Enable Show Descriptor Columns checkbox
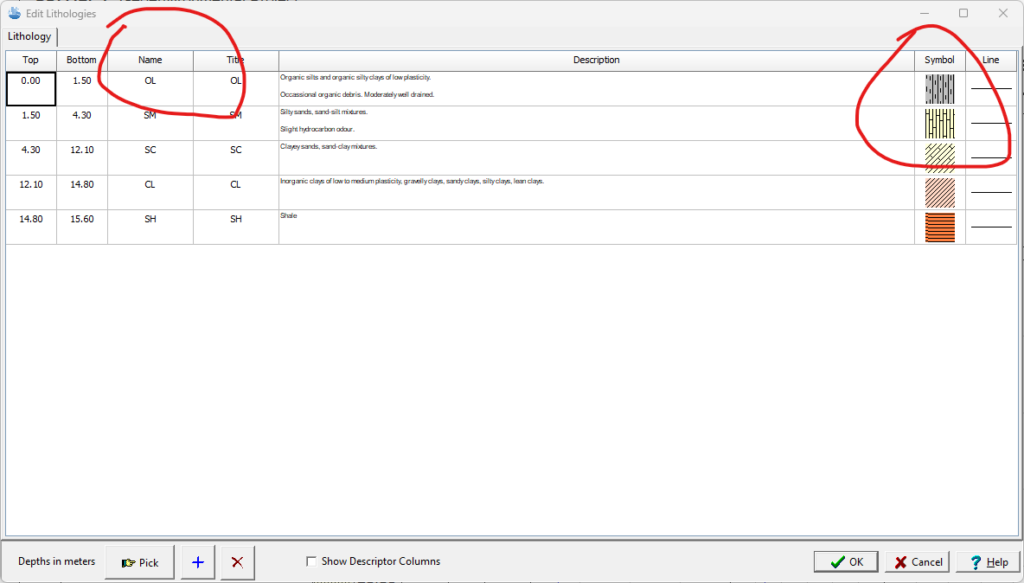 pyautogui.click(x=311, y=562)
